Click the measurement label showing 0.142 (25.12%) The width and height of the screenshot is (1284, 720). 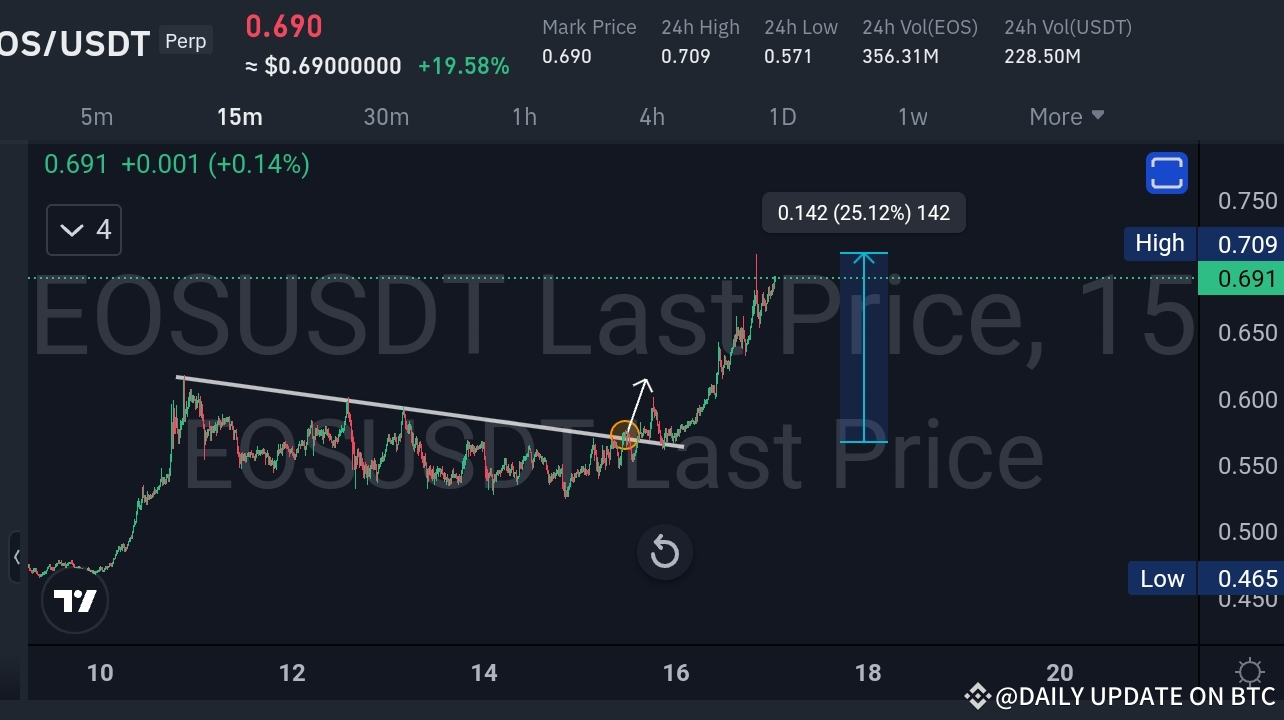(862, 212)
